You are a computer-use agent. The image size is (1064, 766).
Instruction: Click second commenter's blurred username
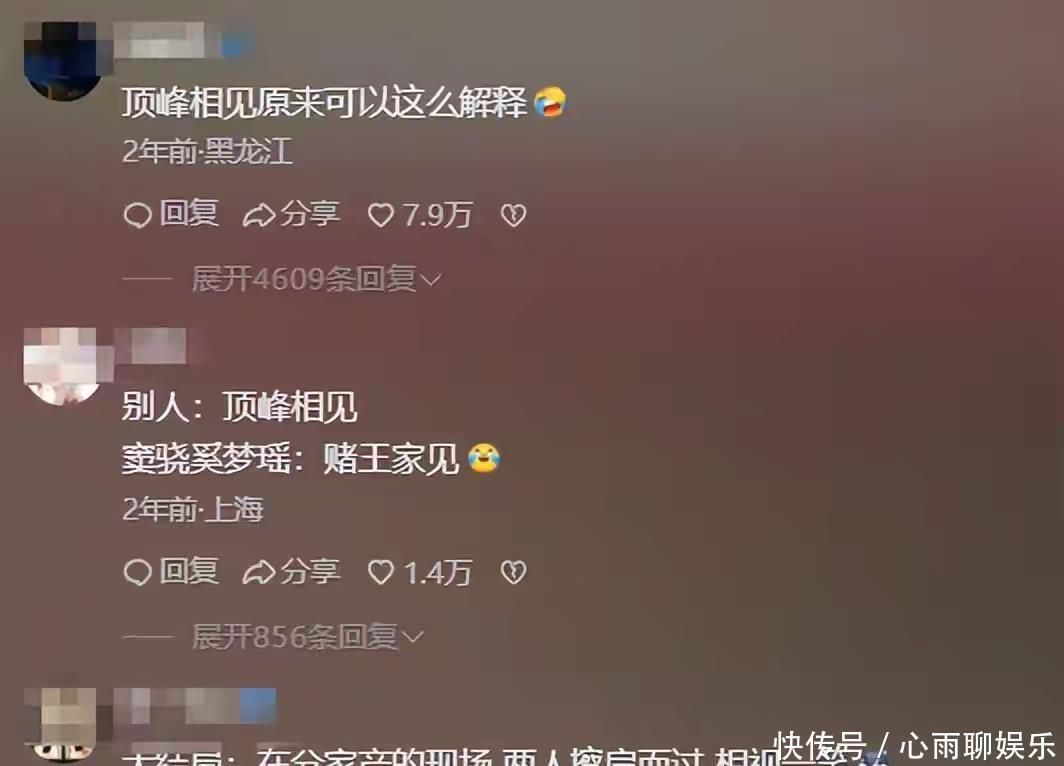pyautogui.click(x=151, y=345)
